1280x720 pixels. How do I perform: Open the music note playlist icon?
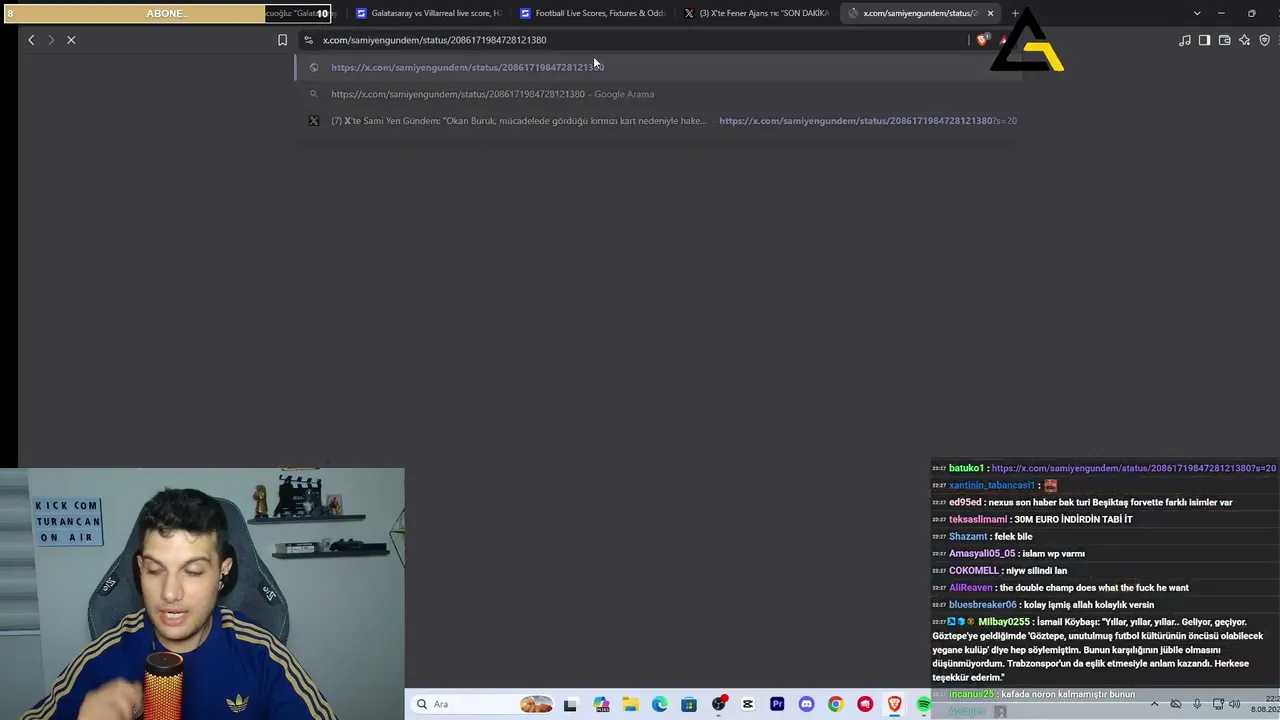[1185, 40]
